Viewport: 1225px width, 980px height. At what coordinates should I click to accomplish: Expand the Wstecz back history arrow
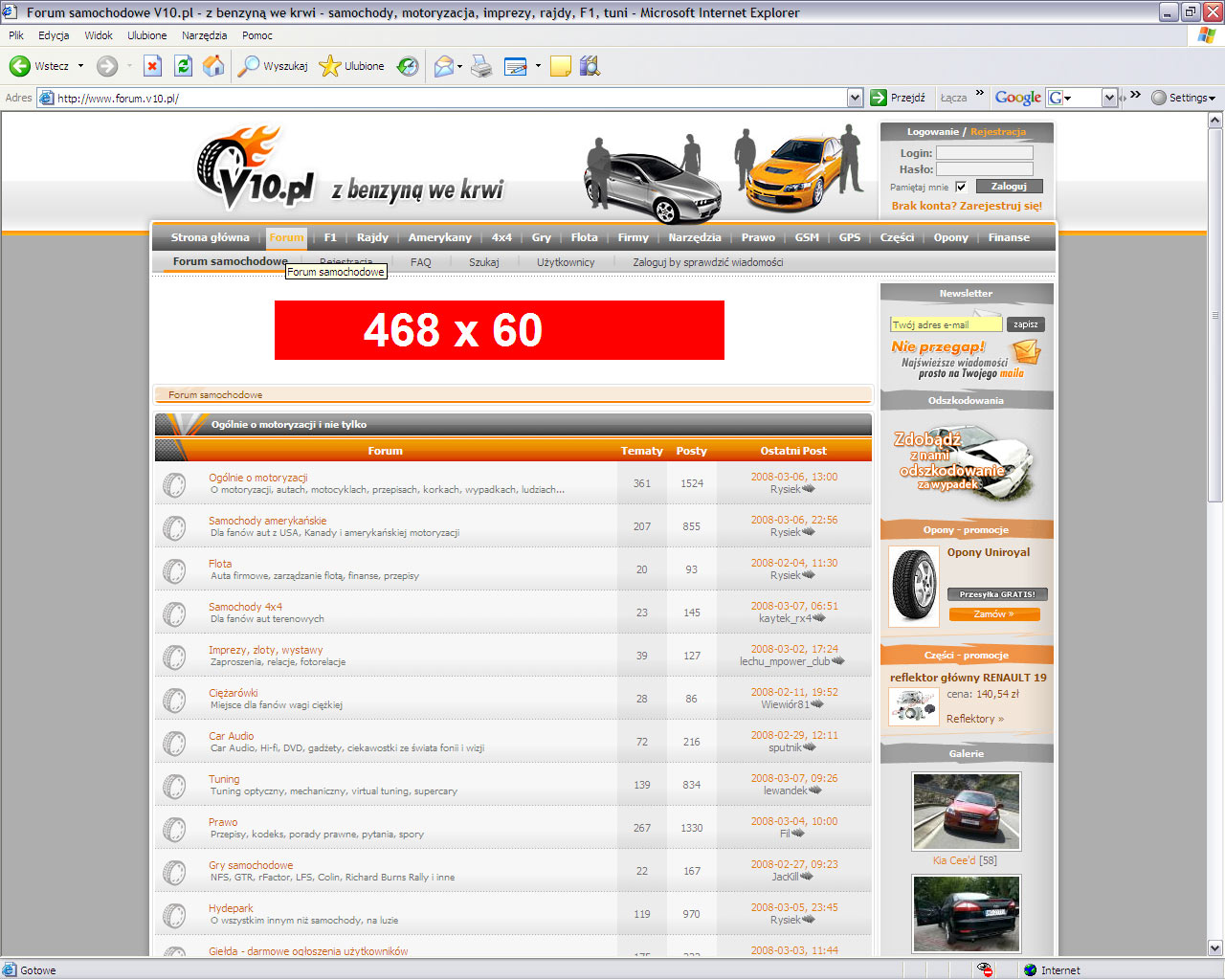[x=80, y=66]
